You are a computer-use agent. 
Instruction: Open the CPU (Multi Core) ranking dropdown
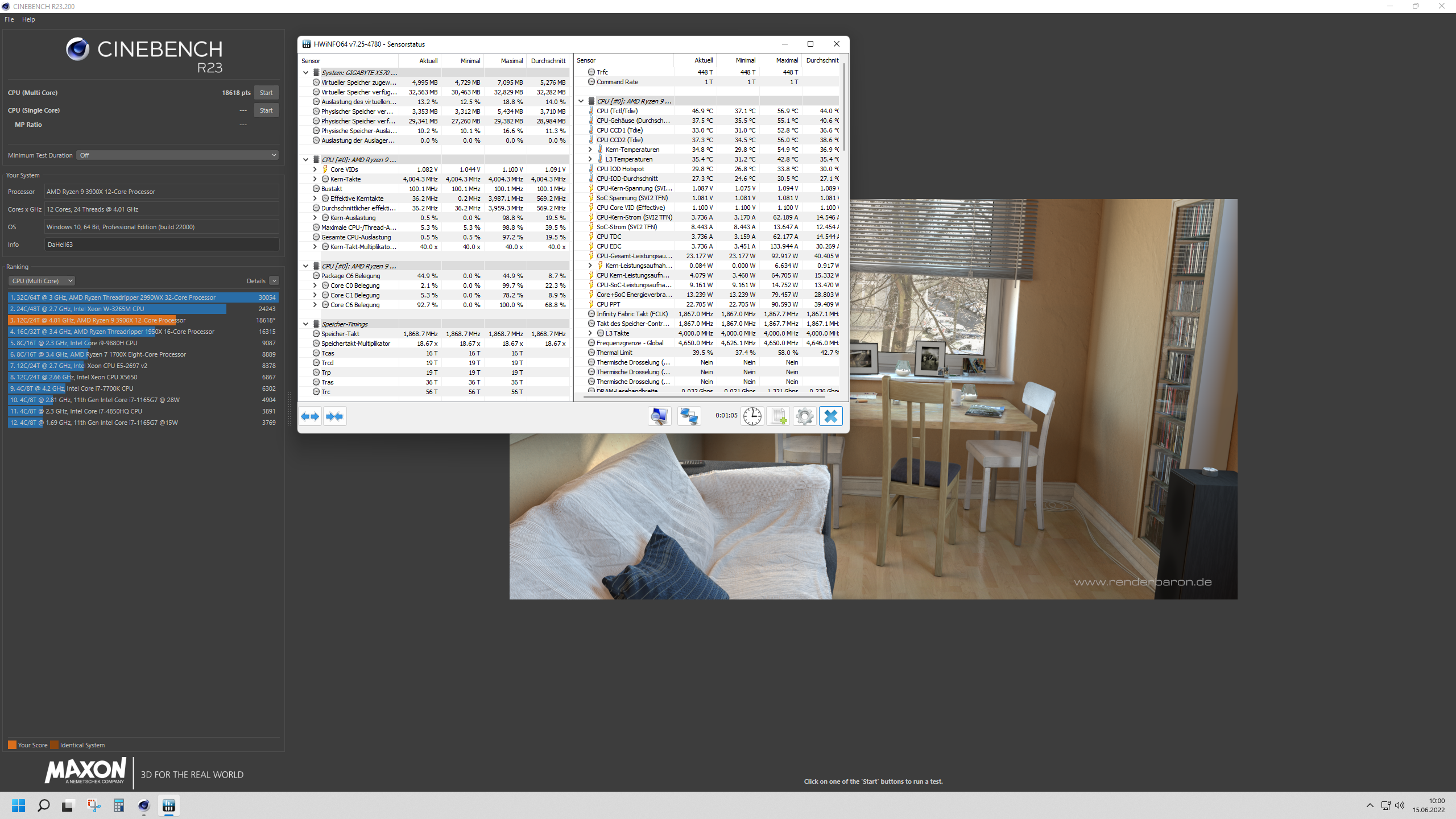tap(42, 281)
